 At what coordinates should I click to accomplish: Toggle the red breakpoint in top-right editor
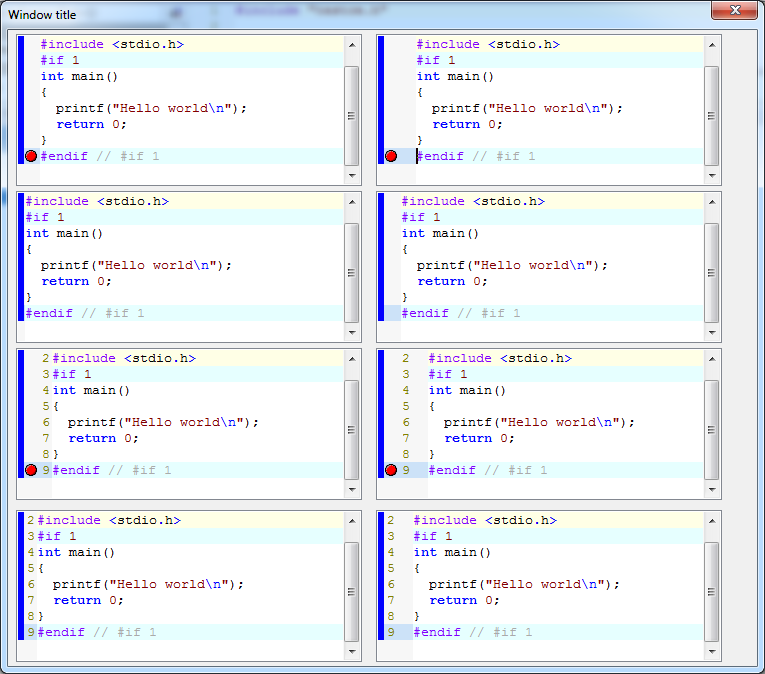coord(391,156)
